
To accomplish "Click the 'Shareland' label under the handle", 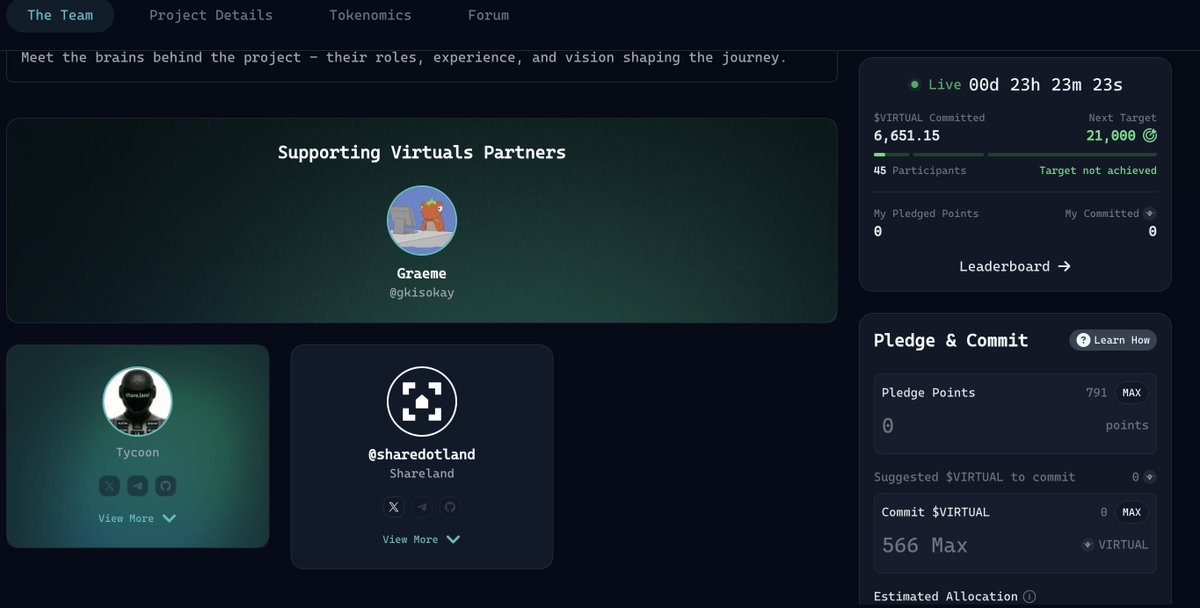I will pos(421,473).
